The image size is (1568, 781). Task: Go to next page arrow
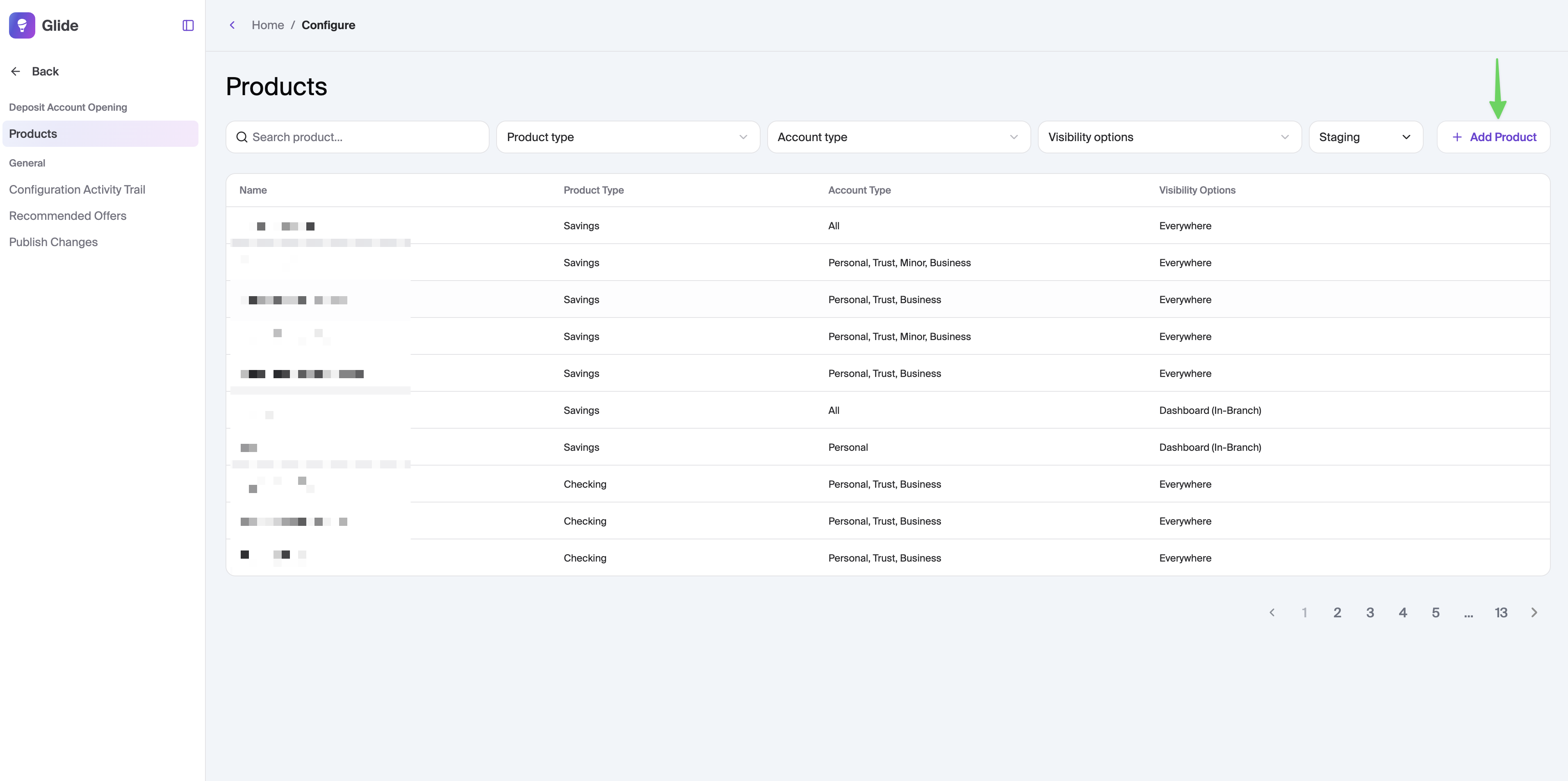click(x=1534, y=612)
